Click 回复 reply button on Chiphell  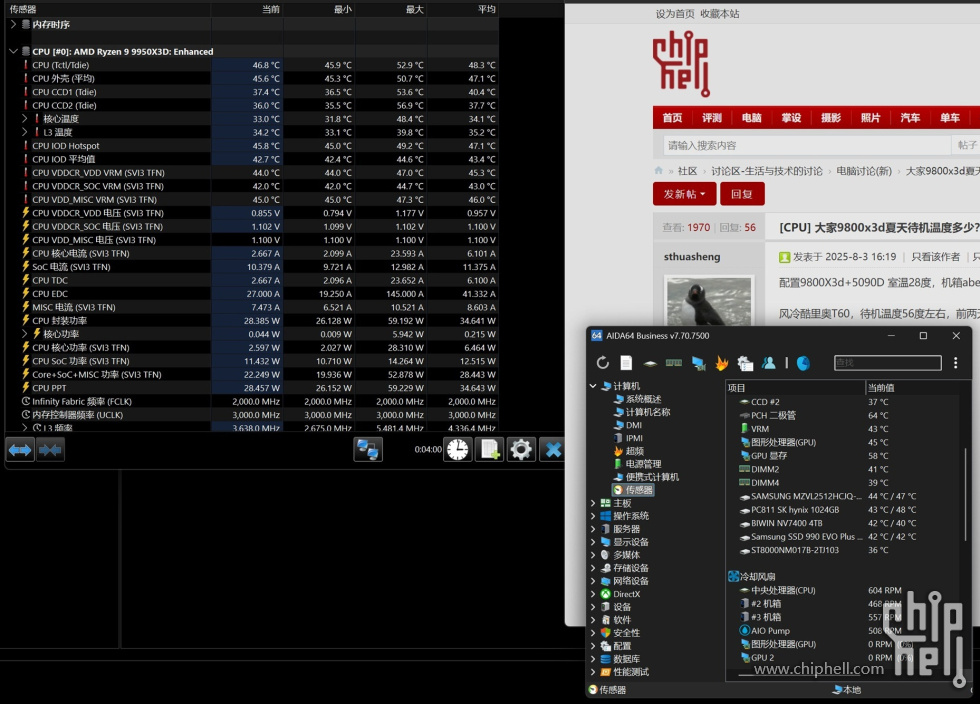point(742,194)
